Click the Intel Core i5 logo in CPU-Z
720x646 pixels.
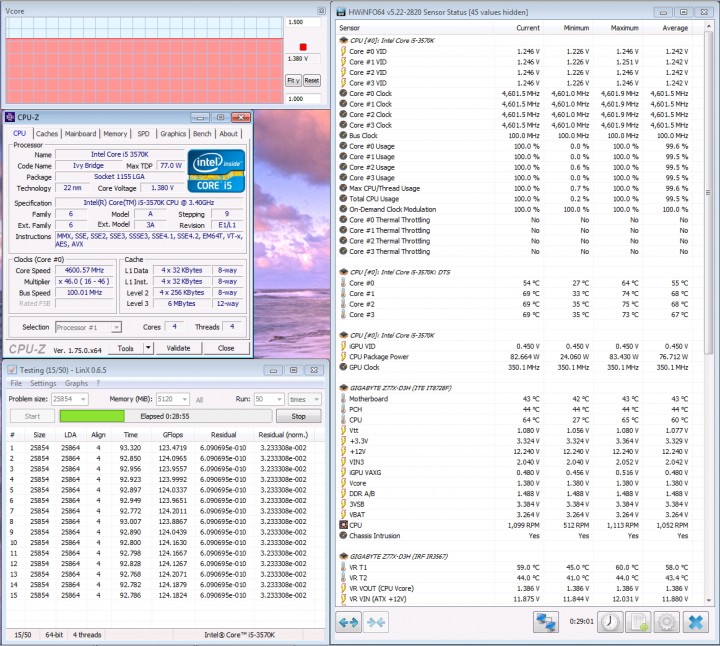(216, 171)
